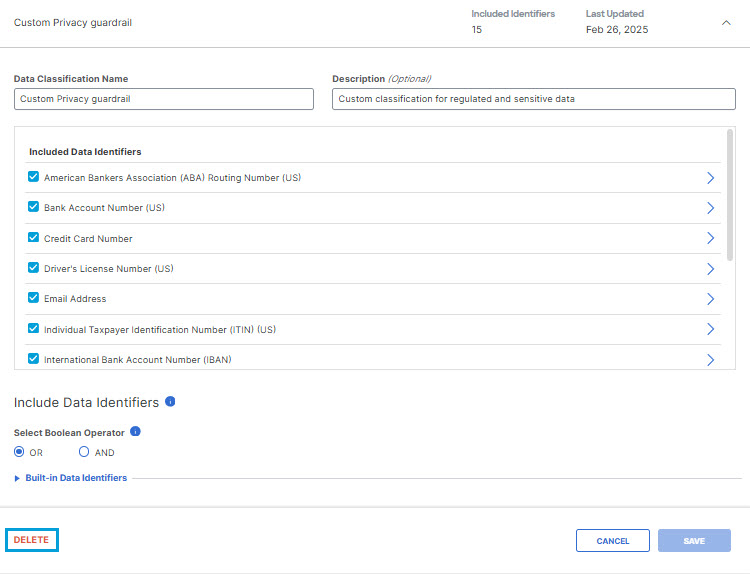Collapse the Custom Privacy guardrail panel
This screenshot has width=750, height=574.
tap(726, 22)
